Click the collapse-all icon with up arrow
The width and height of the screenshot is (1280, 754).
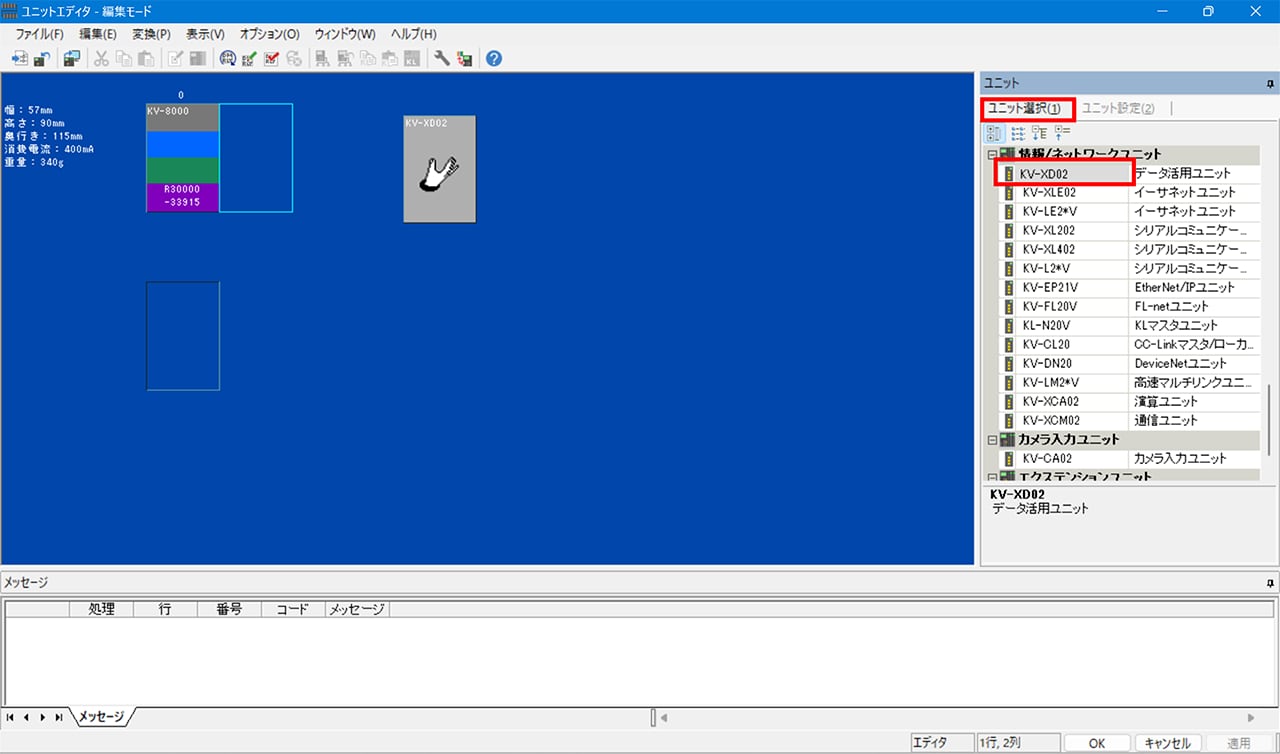coord(1062,132)
